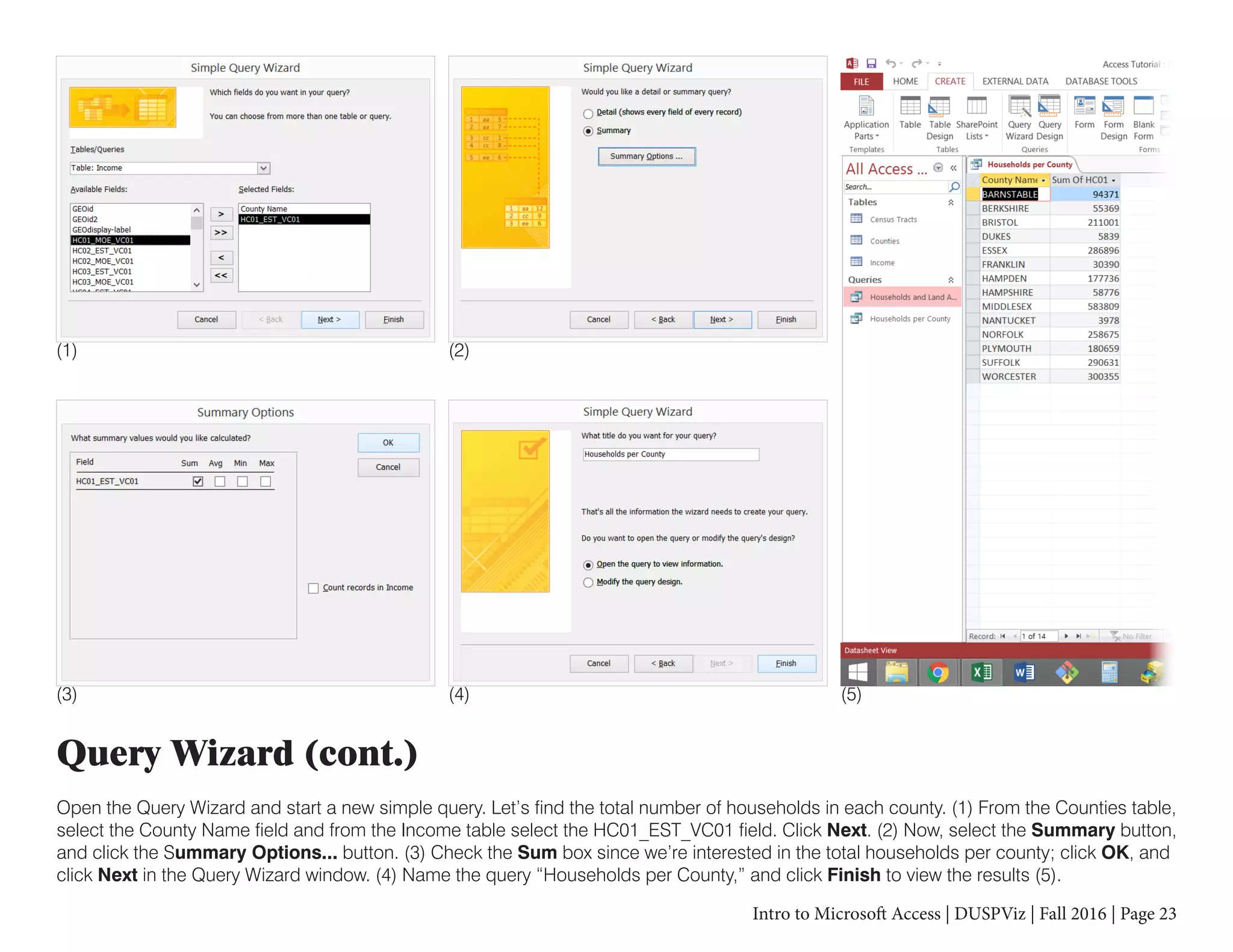Click Table Design in the ribbon
Screen dimensions: 1233x952
click(939, 118)
